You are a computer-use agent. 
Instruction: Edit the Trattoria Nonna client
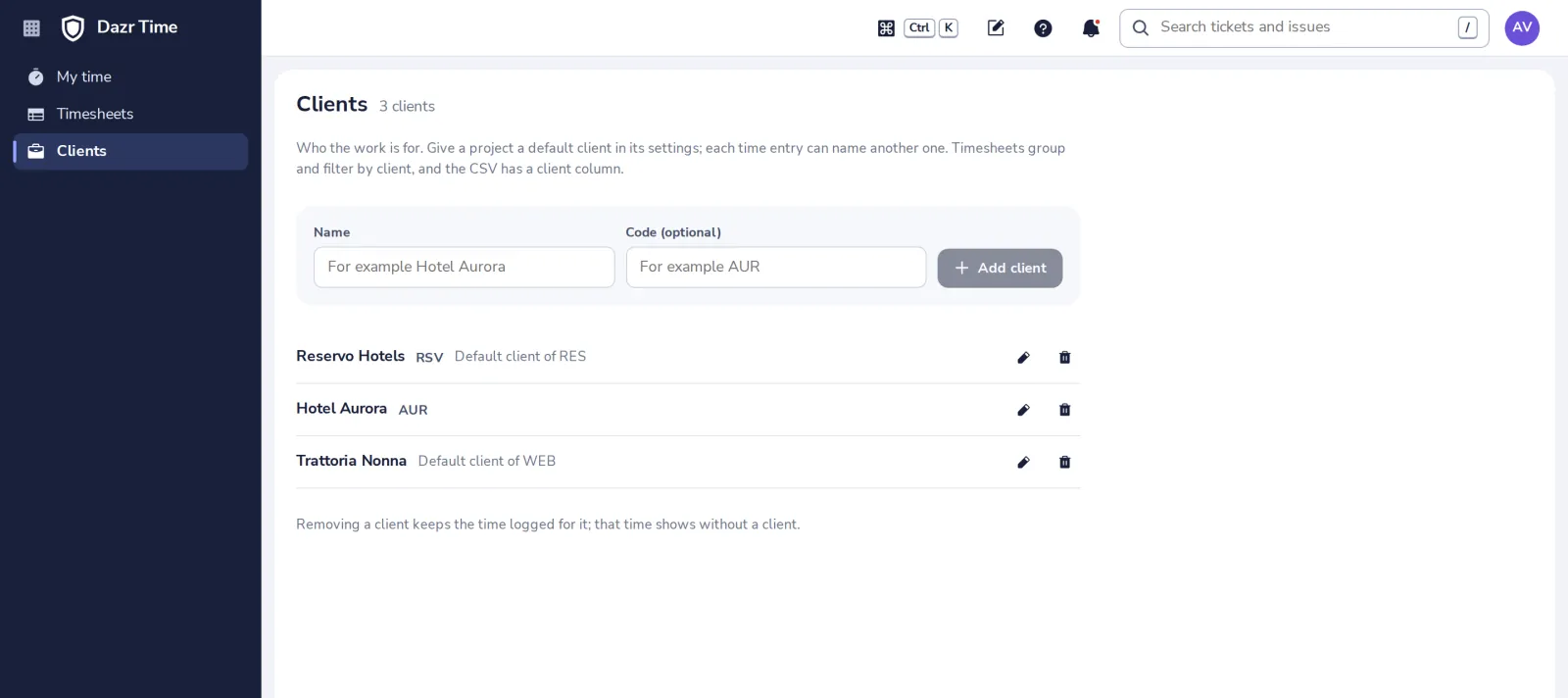click(1023, 462)
